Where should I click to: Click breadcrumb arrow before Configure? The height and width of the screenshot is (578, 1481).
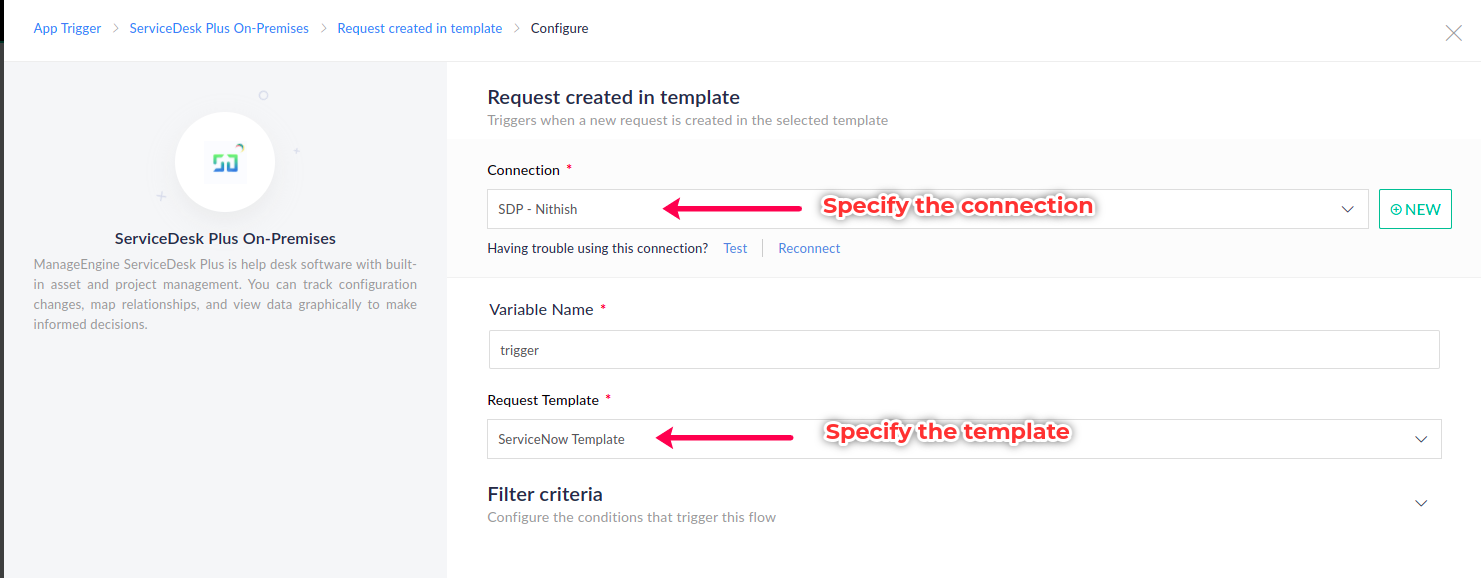(517, 29)
